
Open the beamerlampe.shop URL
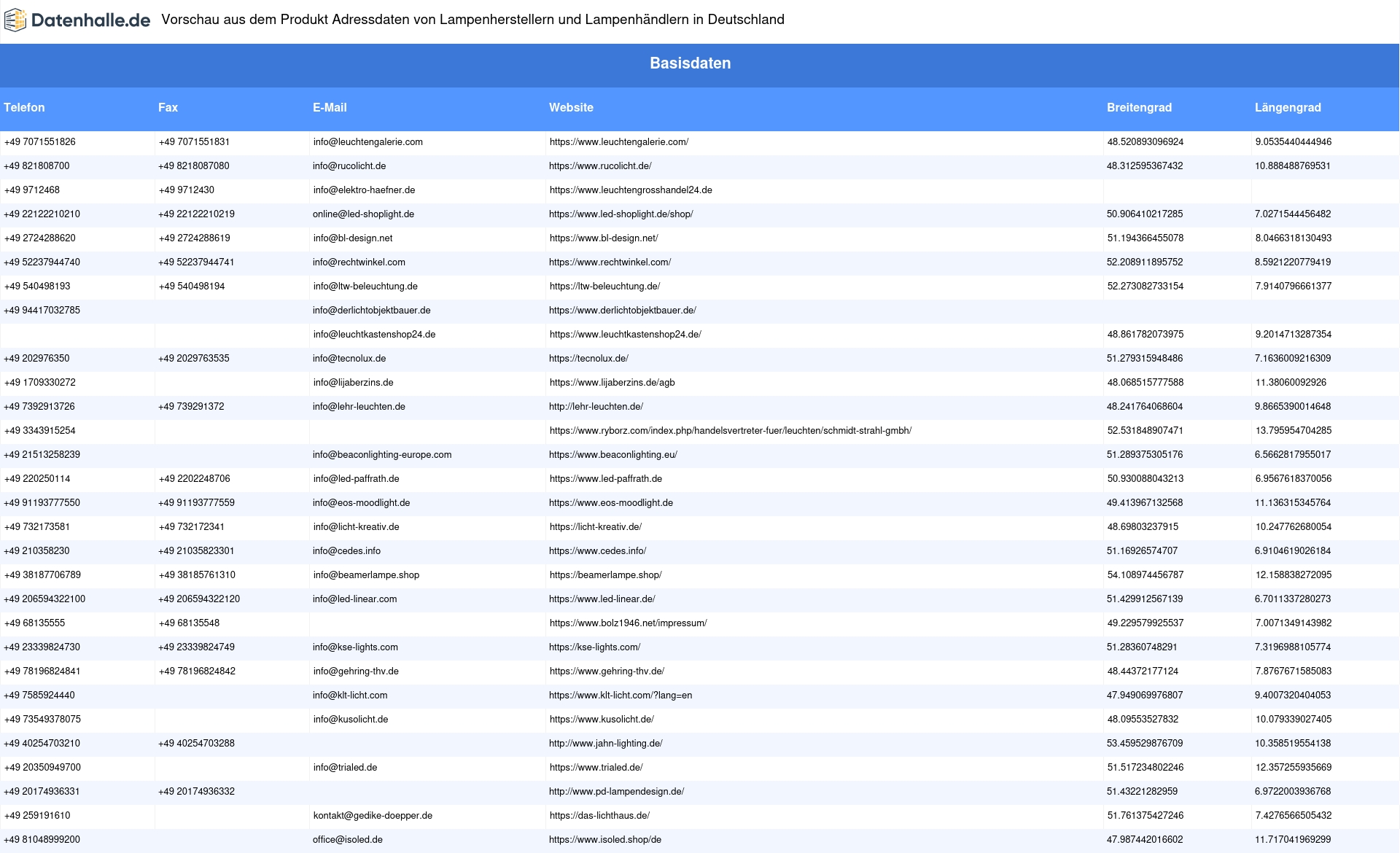click(606, 575)
